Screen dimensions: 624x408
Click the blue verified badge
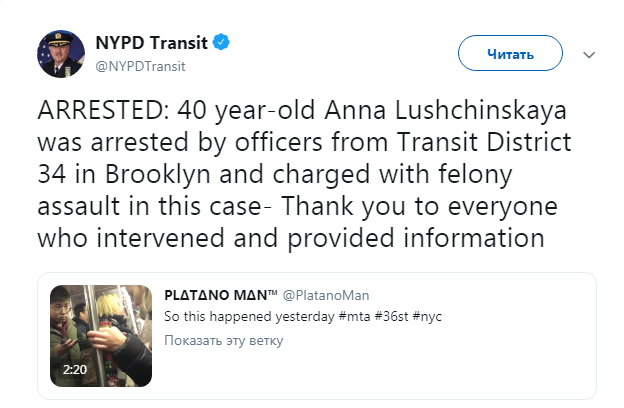(221, 42)
